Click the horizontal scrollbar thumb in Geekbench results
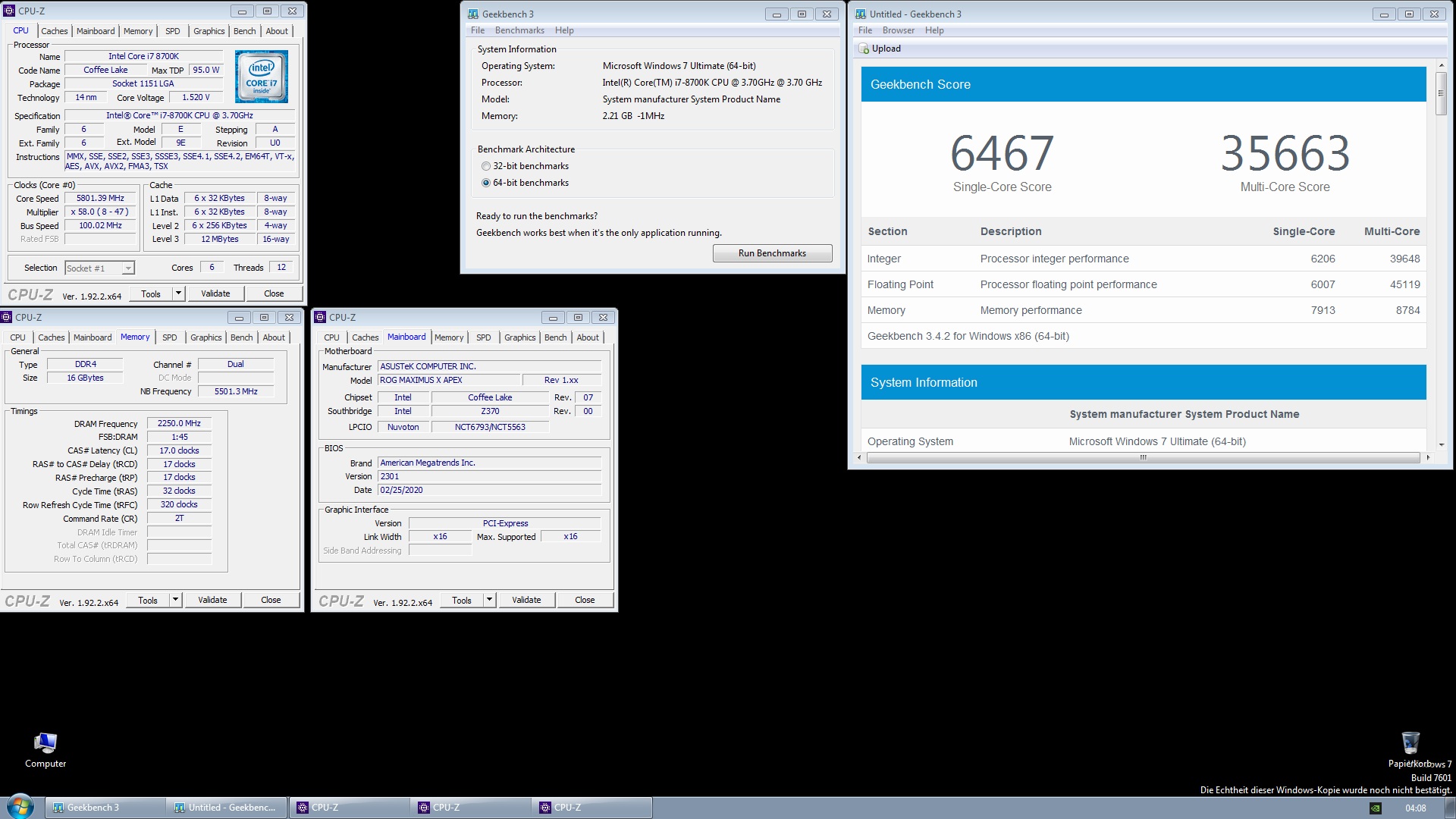 pyautogui.click(x=1143, y=457)
